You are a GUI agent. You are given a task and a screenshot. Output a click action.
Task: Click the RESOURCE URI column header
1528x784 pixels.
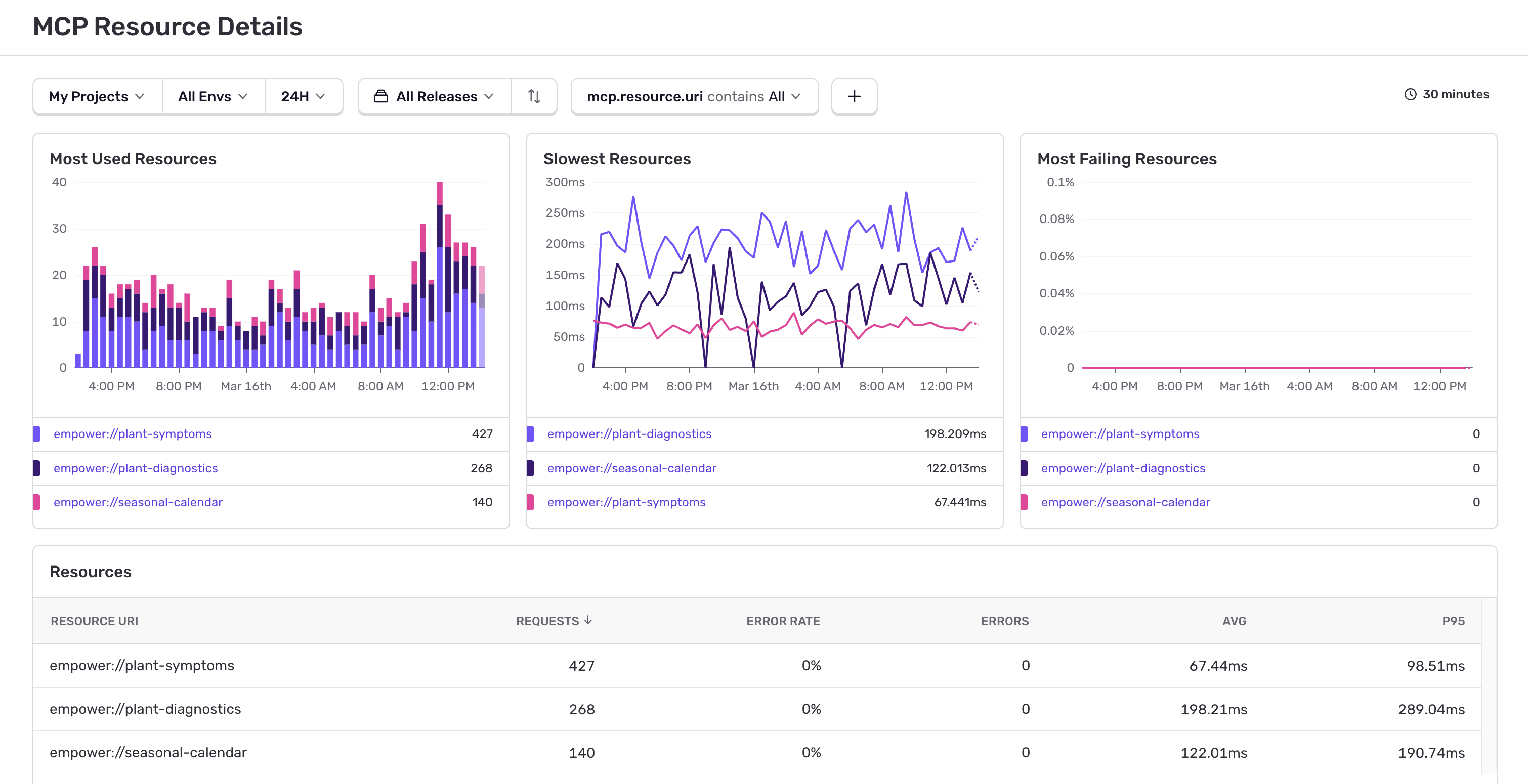(94, 621)
